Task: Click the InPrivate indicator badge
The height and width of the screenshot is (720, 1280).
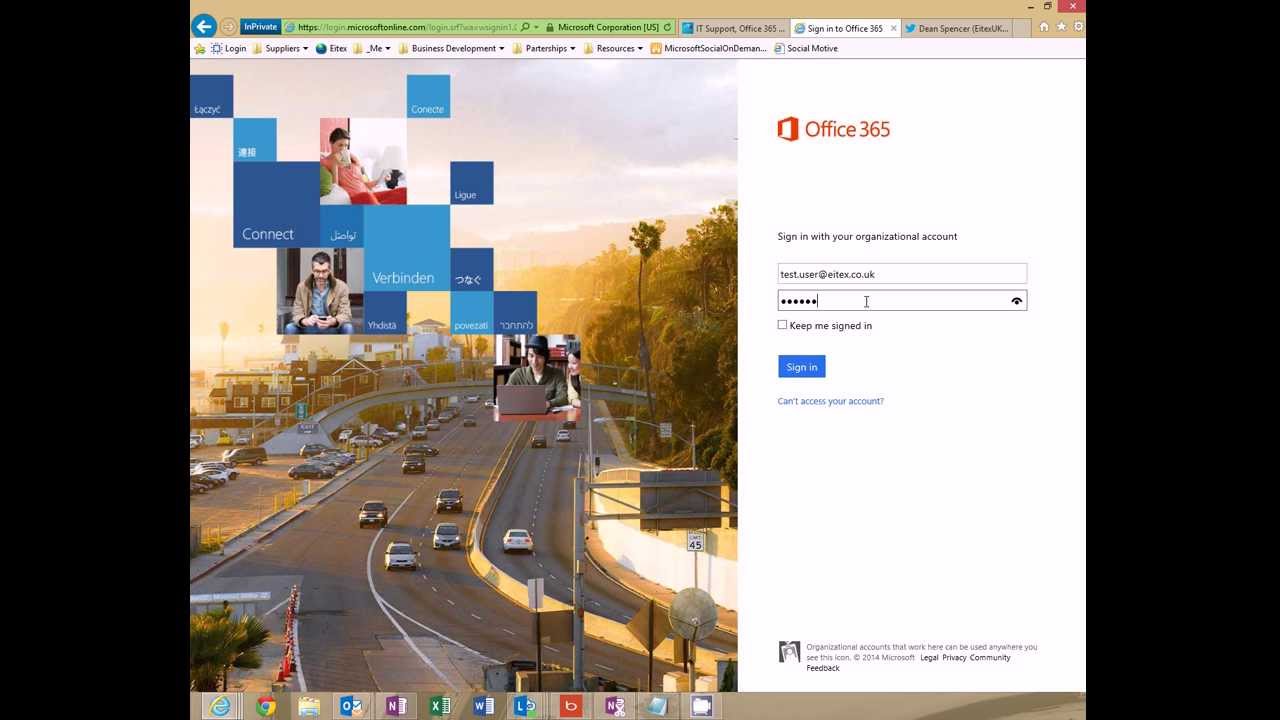Action: (x=260, y=27)
